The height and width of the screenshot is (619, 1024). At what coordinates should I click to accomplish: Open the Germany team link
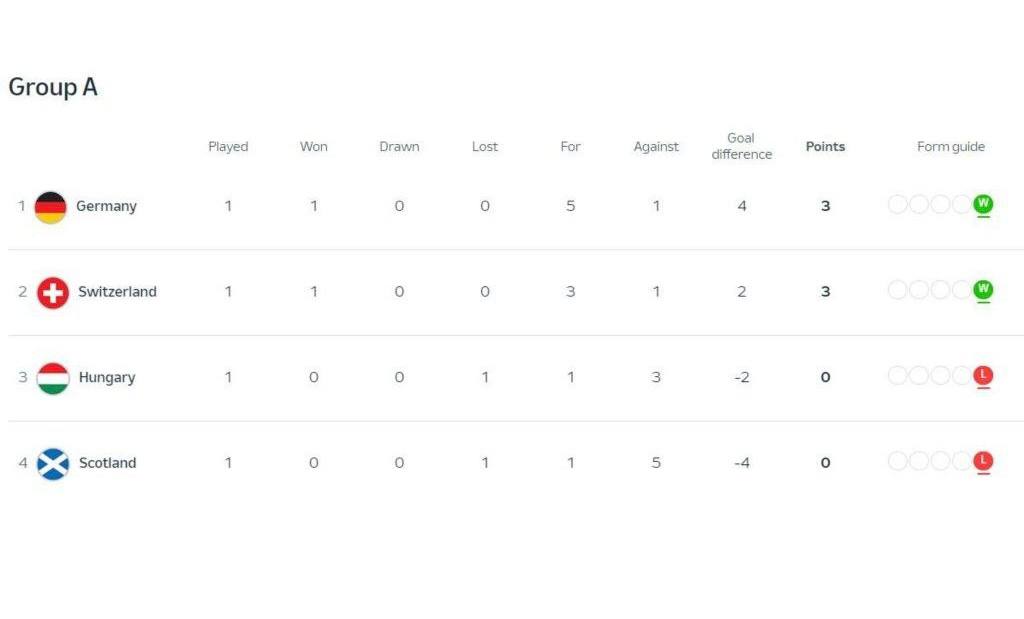point(106,206)
